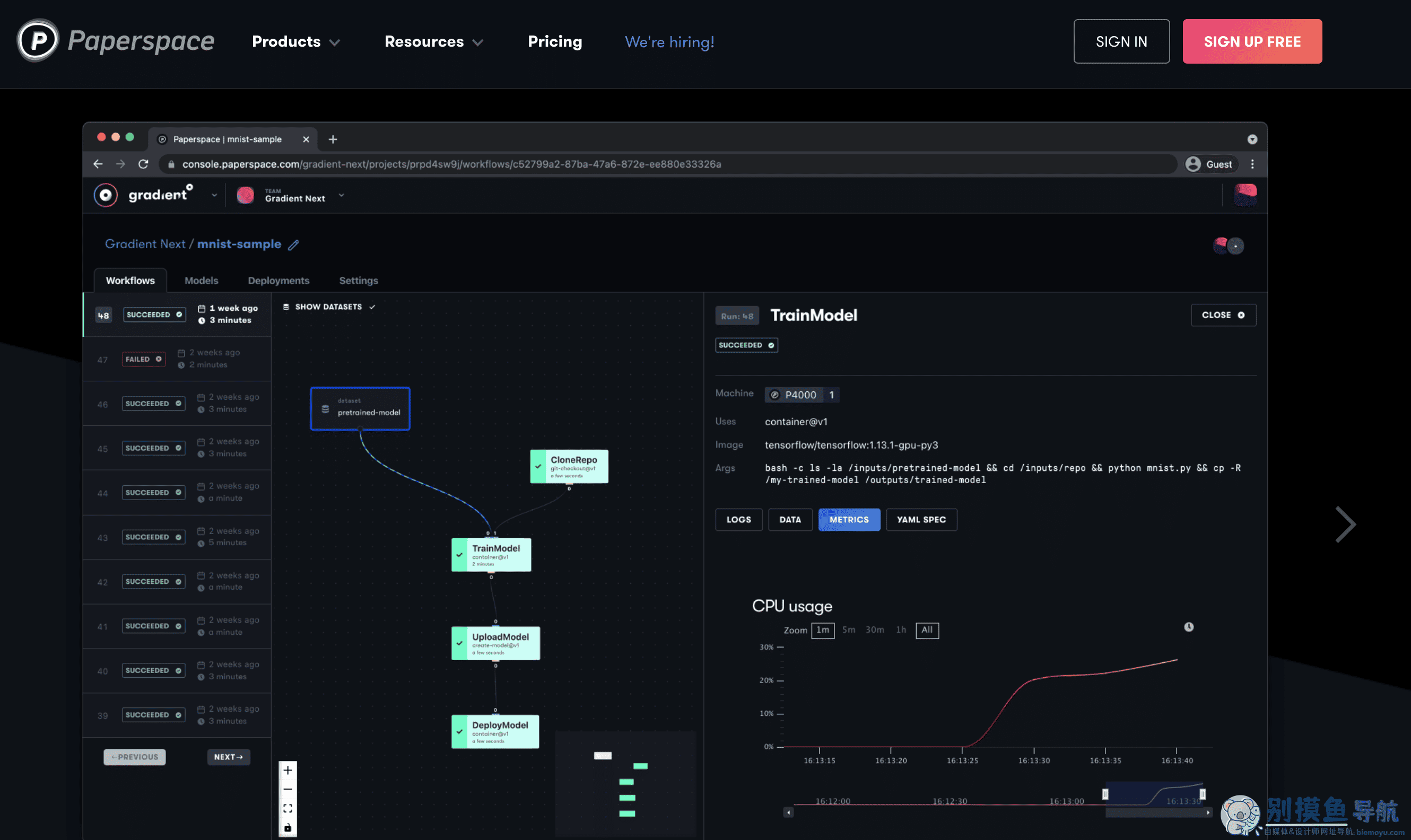Select workflow run 48
This screenshot has height=840, width=1411.
(177, 314)
